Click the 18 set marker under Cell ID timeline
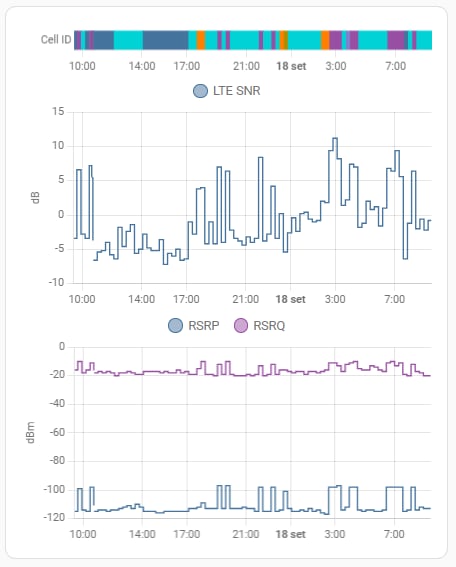 (291, 66)
